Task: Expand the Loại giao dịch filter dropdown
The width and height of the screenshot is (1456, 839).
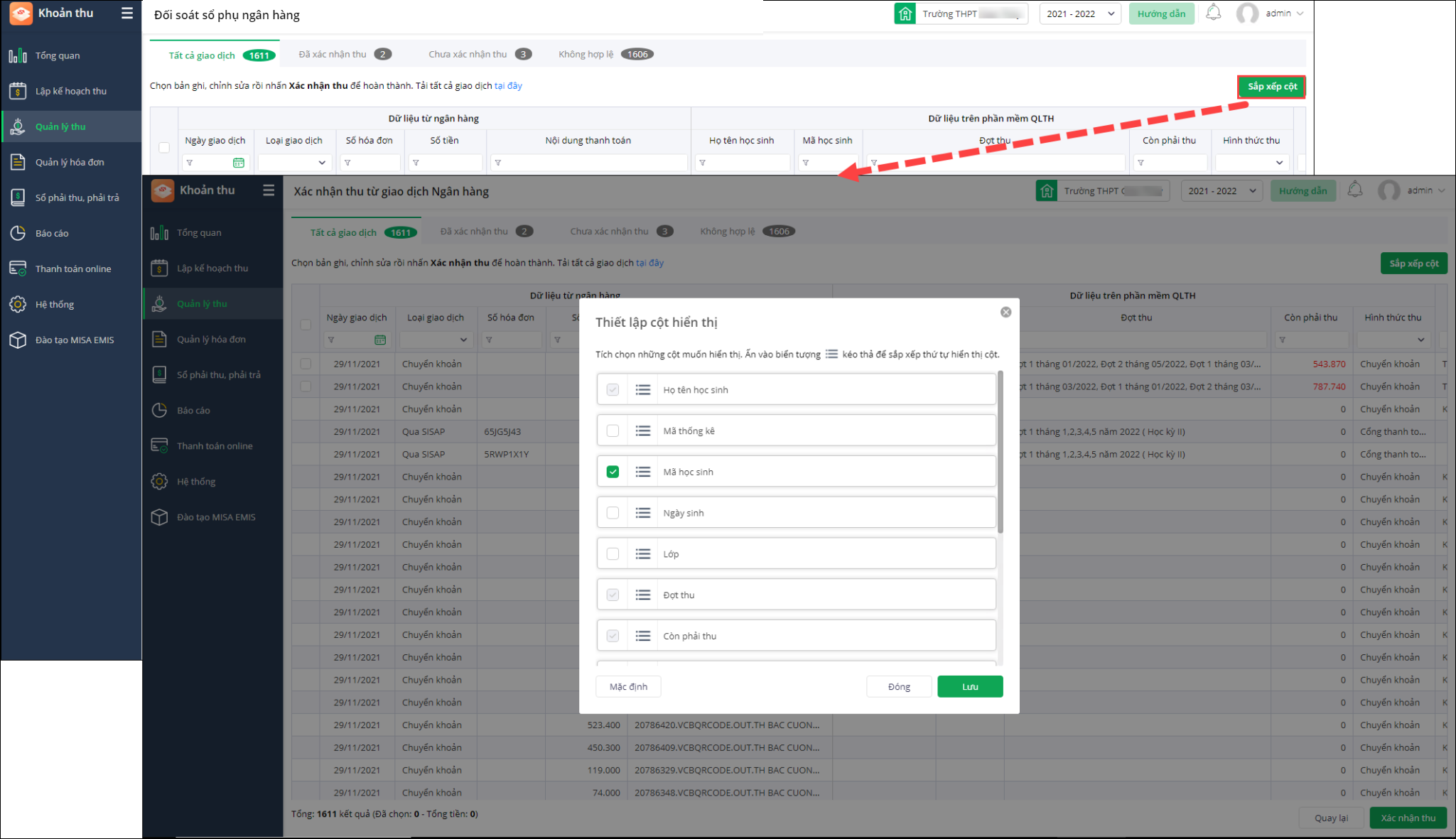Action: [294, 163]
